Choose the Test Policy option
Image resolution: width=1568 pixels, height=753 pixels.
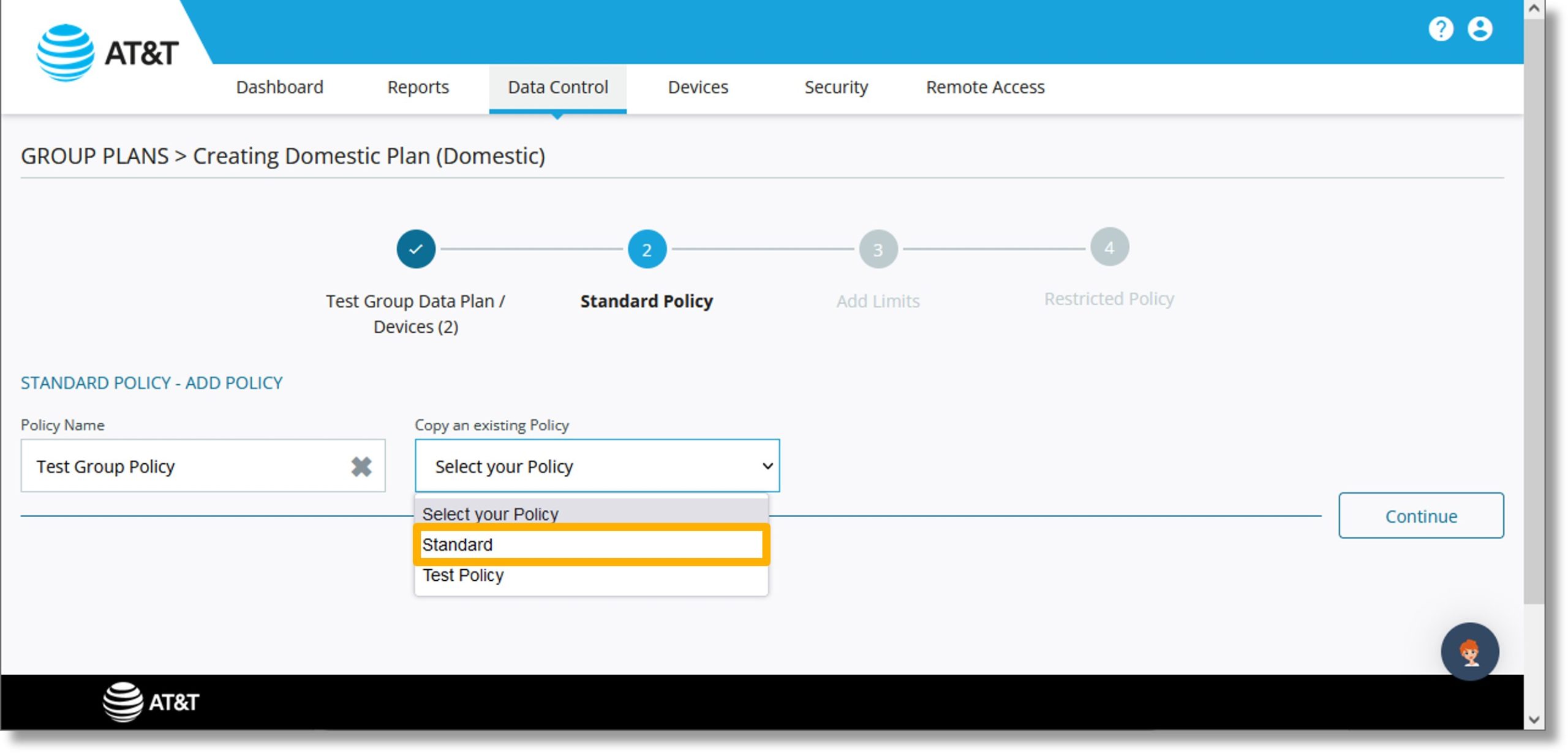(x=591, y=575)
